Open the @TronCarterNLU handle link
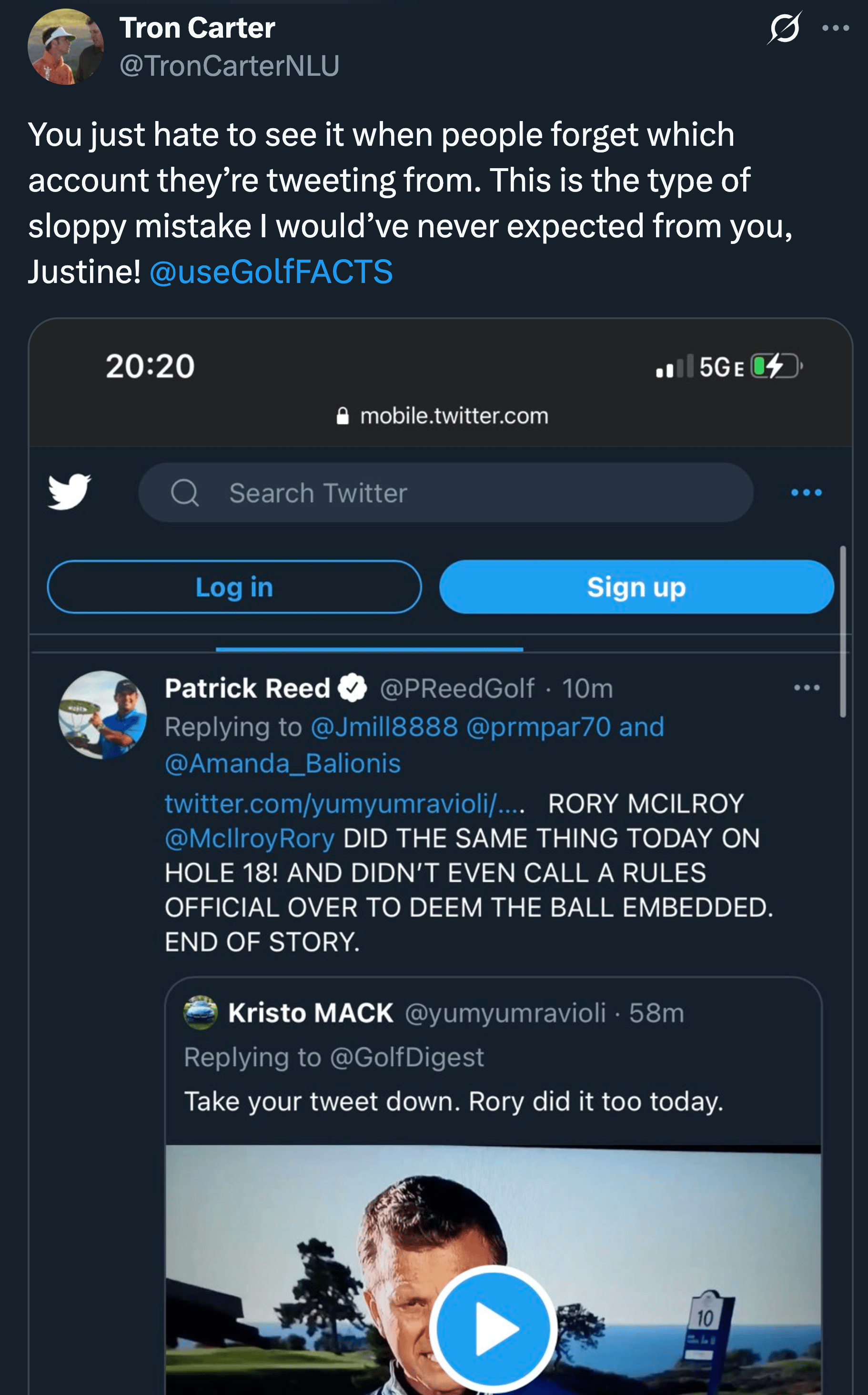868x1395 pixels. [229, 65]
